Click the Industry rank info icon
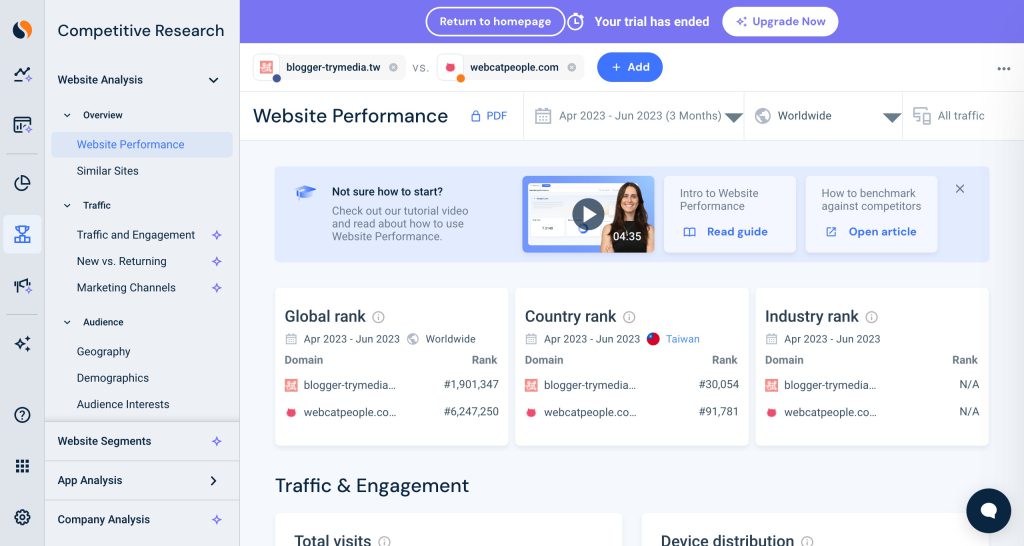Image resolution: width=1024 pixels, height=546 pixels. point(871,317)
